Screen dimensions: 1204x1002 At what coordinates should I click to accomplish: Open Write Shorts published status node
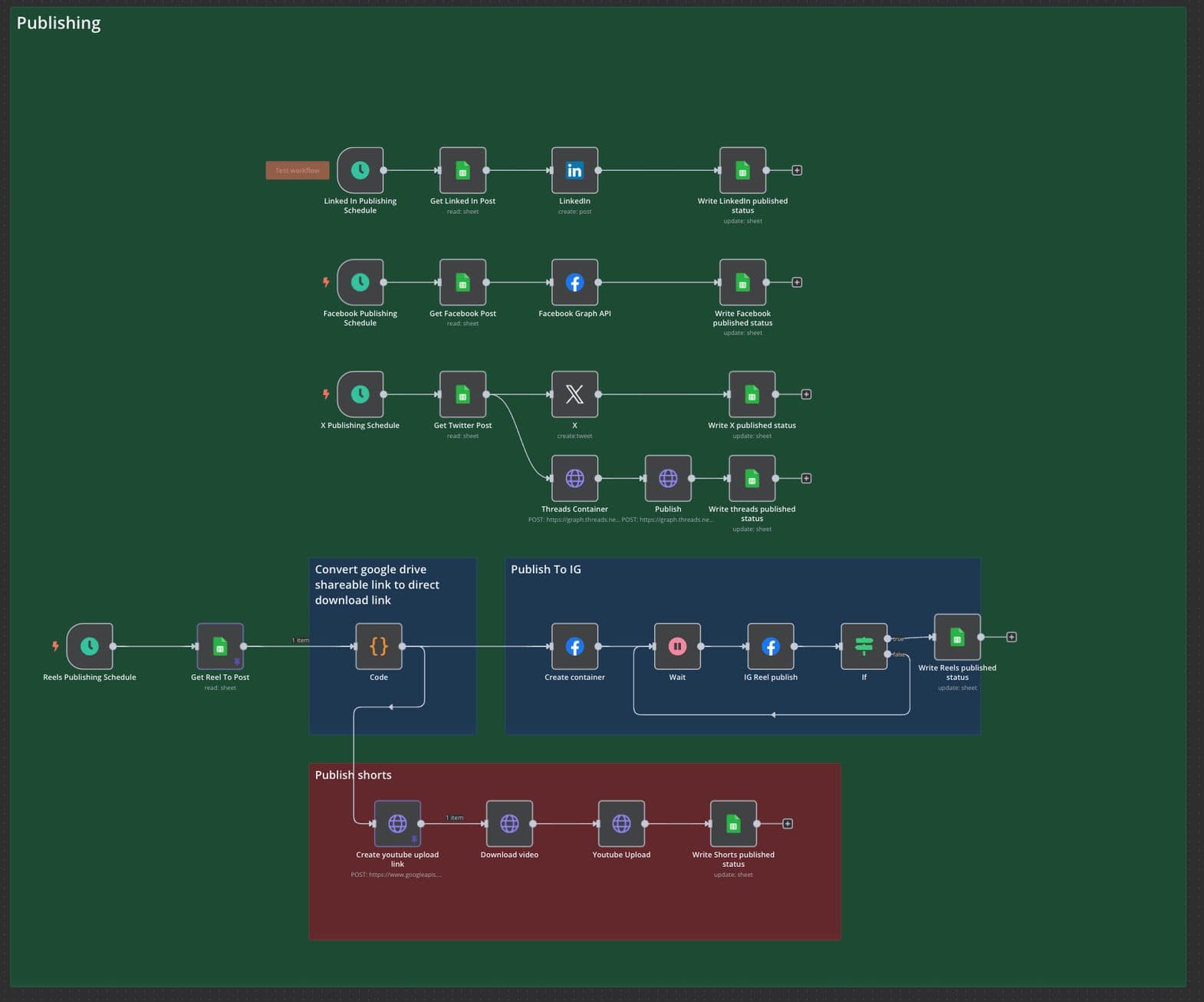pos(733,824)
